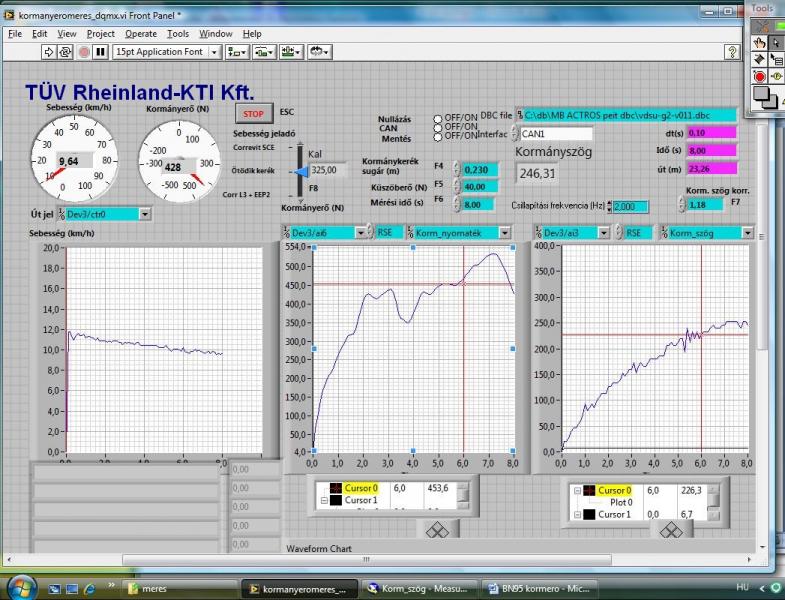Select Cursor 0 in Kormányerő cursor legend
This screenshot has width=785, height=600.
tap(361, 488)
